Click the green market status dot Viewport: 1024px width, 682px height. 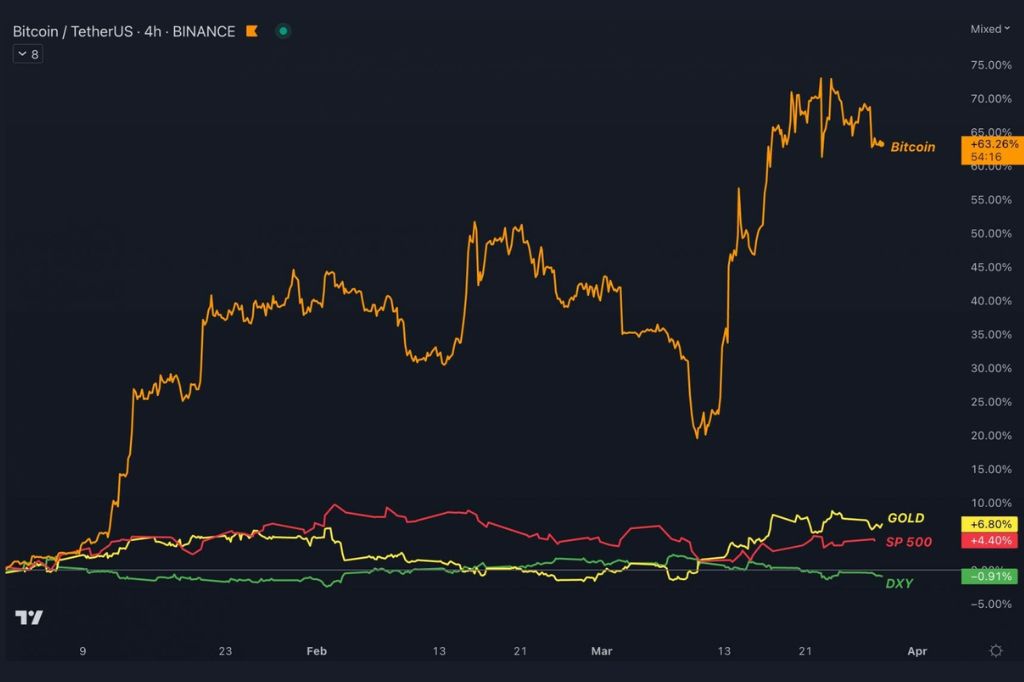283,31
